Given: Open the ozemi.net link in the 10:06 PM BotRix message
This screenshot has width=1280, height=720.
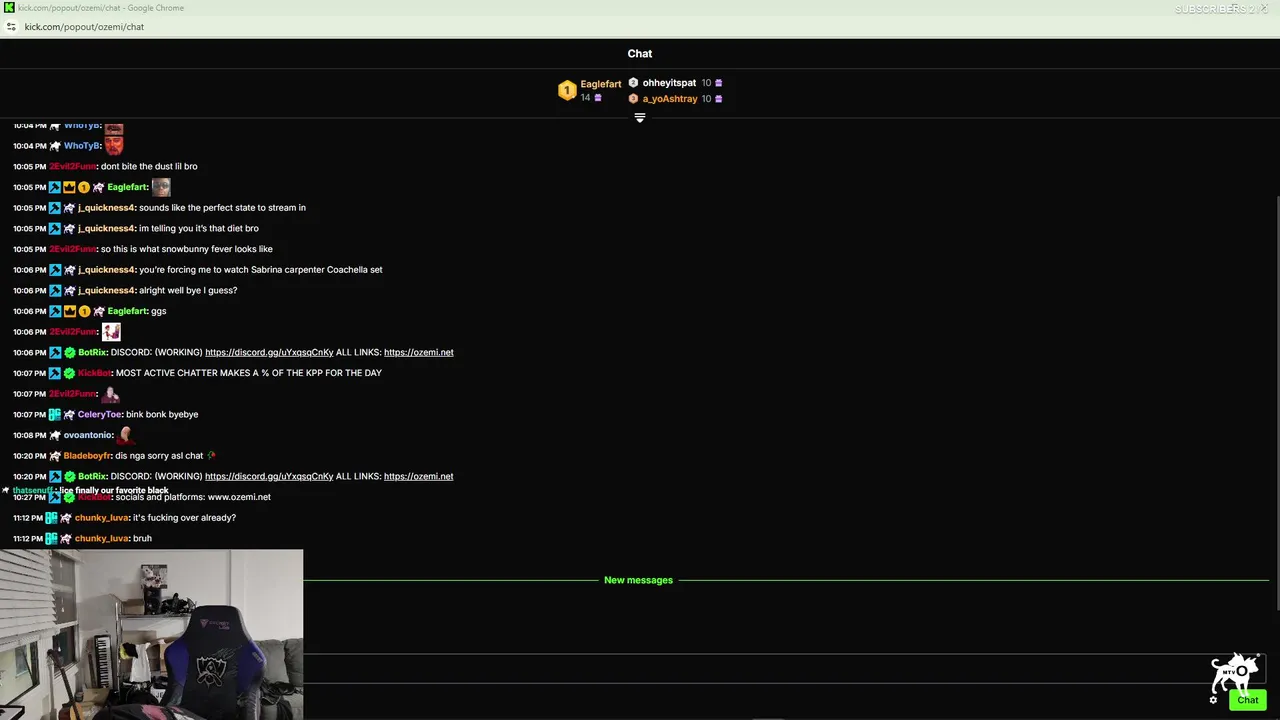Looking at the screenshot, I should (x=419, y=352).
